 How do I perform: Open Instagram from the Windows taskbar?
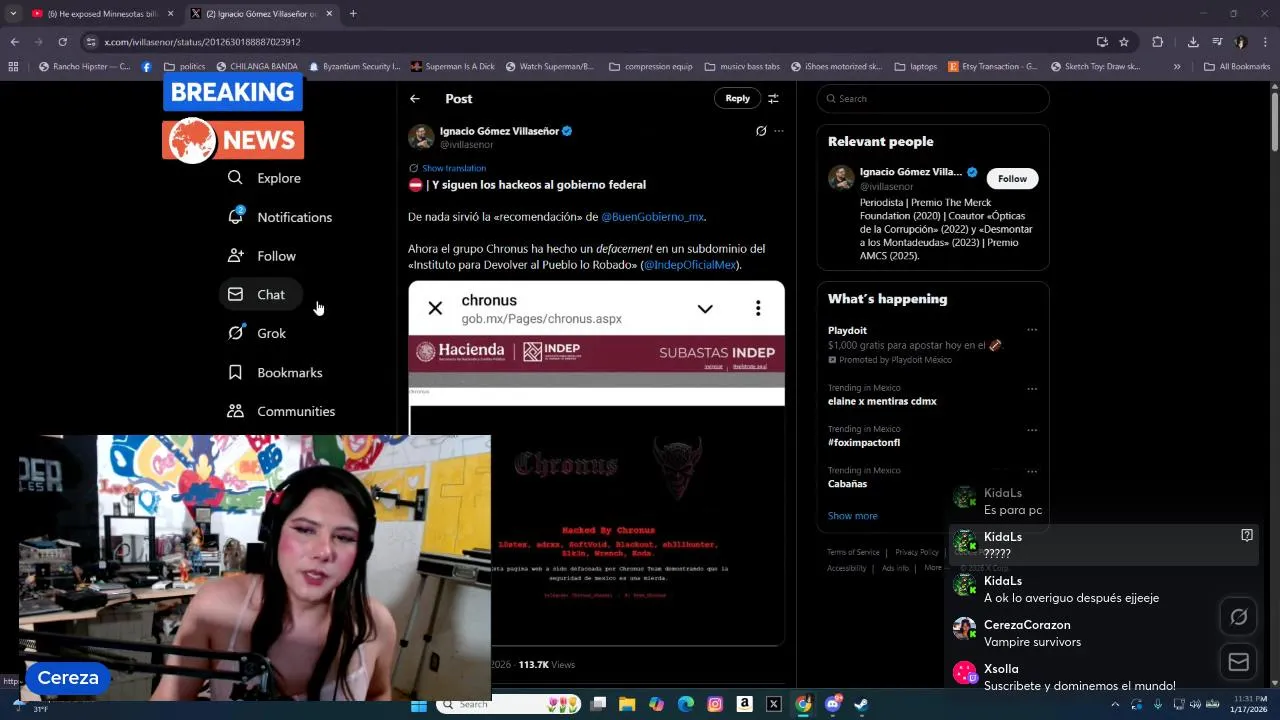pos(715,704)
